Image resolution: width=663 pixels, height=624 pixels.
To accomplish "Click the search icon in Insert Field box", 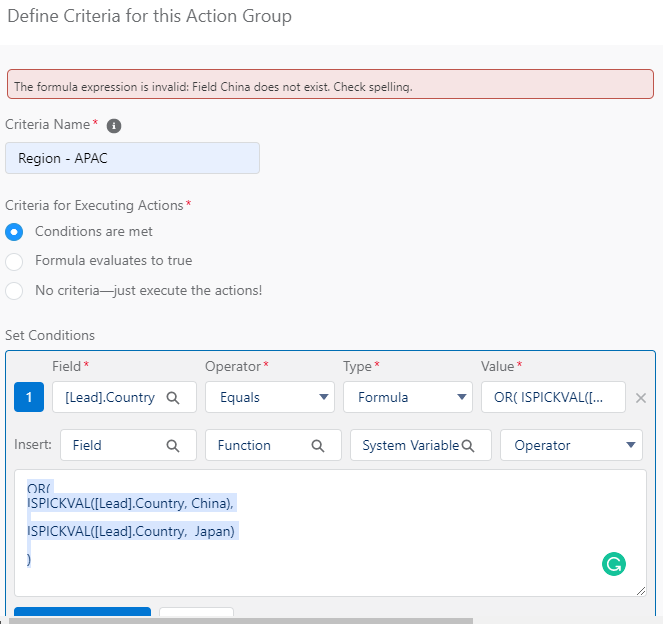I will (x=173, y=445).
